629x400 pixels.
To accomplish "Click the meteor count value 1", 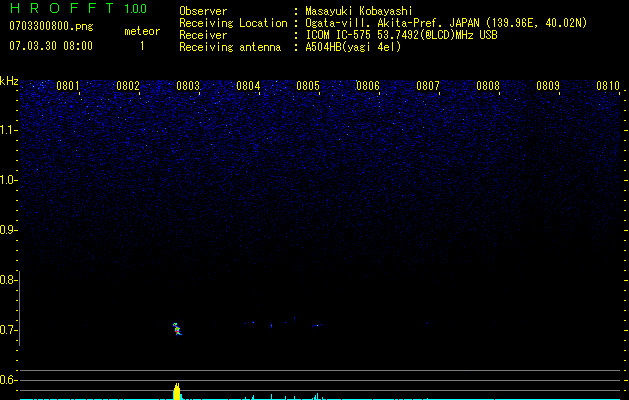I will 142,46.
